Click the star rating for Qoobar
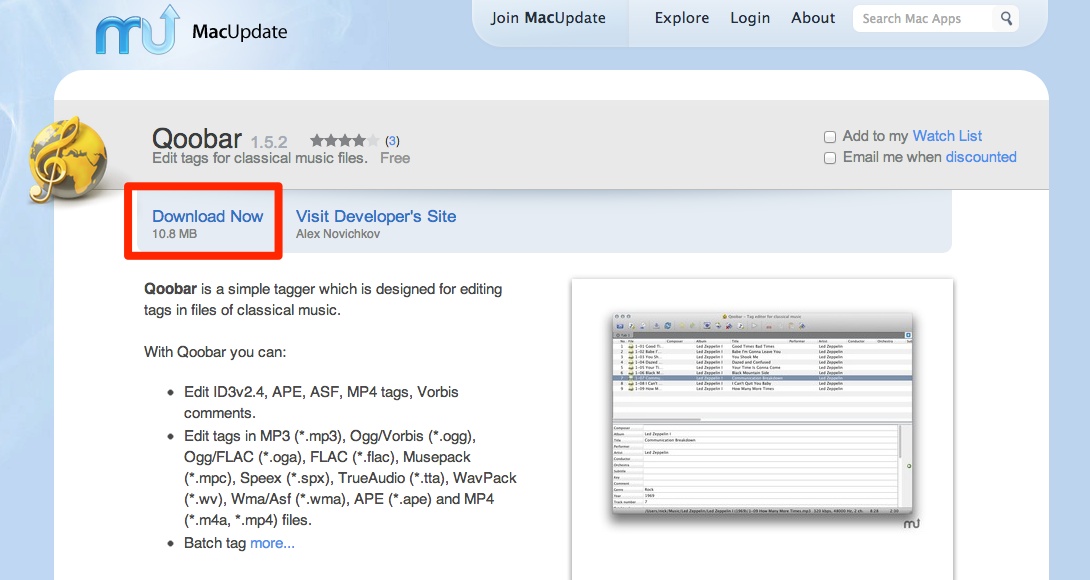Image resolution: width=1090 pixels, height=580 pixels. [345, 140]
